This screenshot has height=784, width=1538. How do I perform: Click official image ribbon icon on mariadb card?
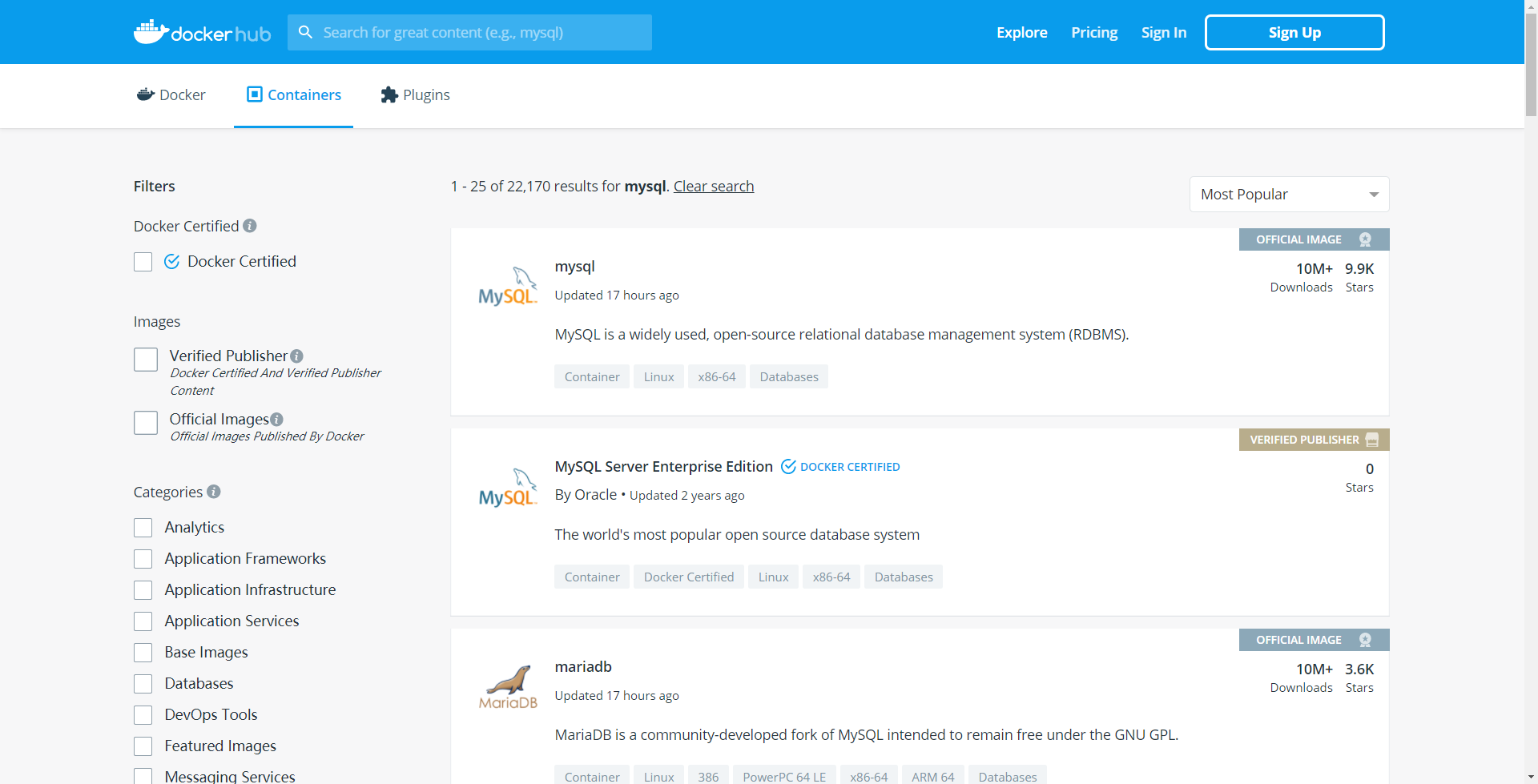1366,640
